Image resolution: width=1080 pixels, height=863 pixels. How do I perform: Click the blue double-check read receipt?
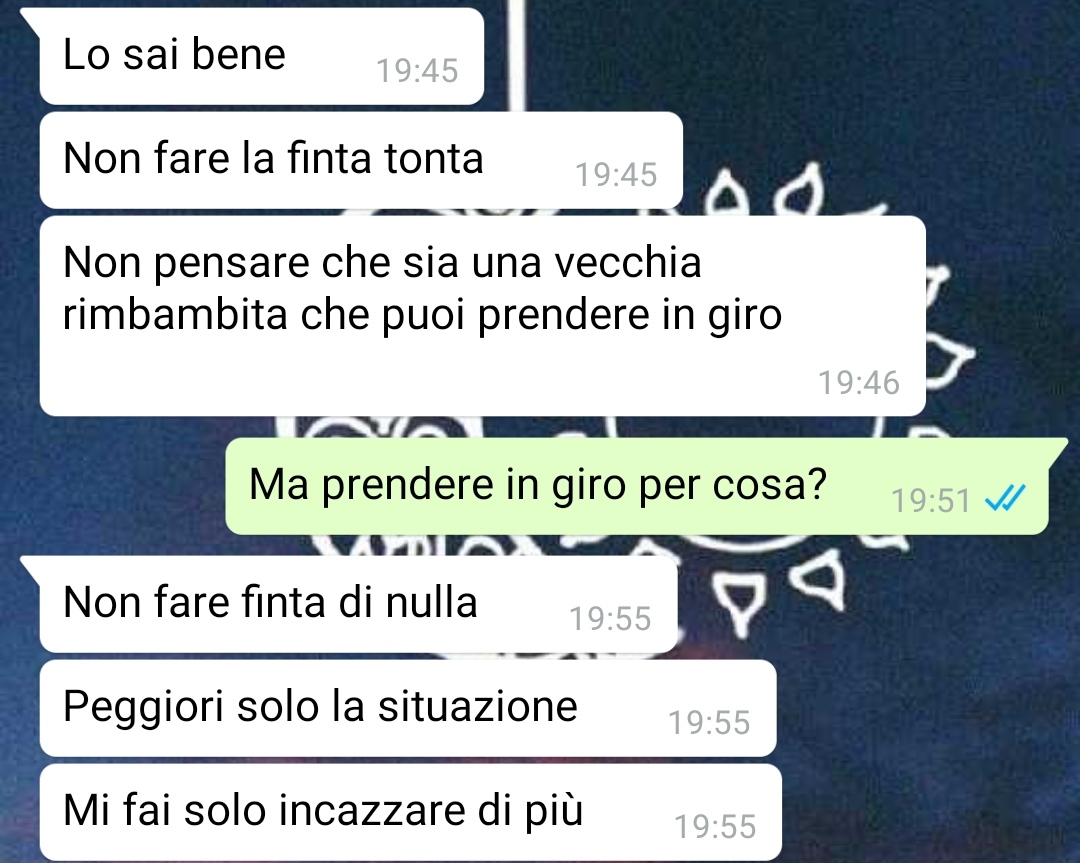tap(1006, 498)
